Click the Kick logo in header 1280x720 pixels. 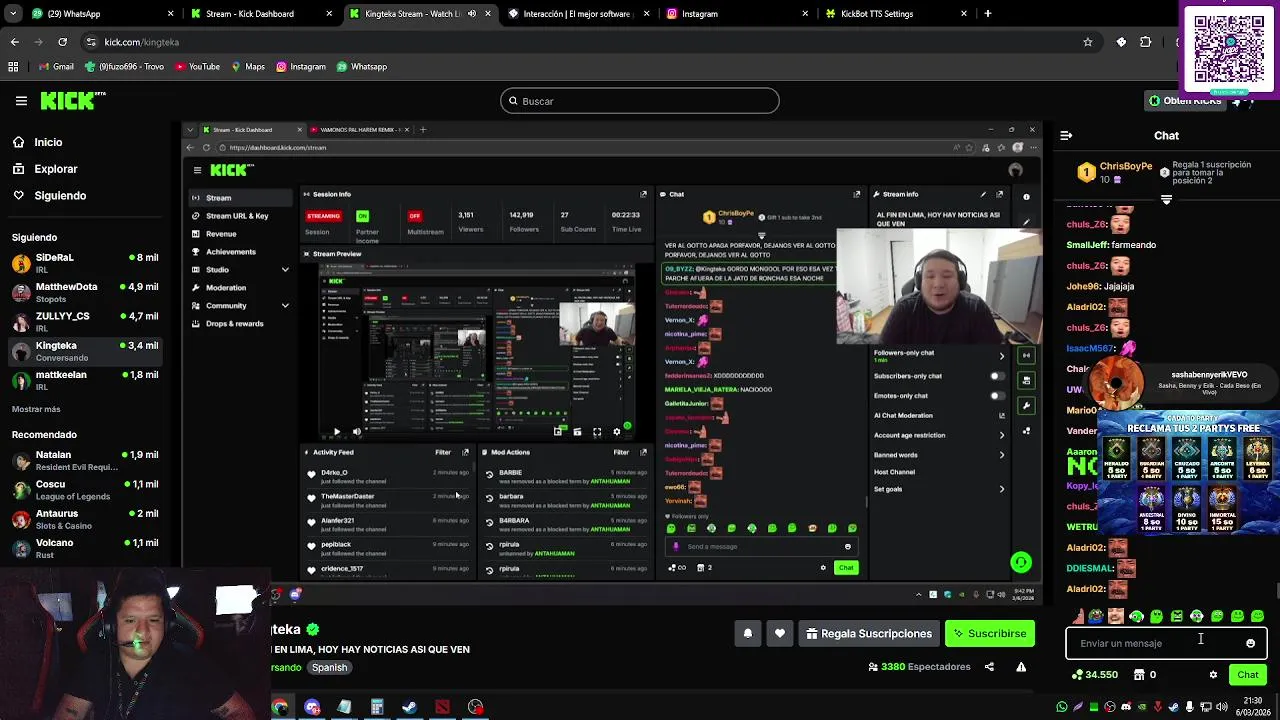(73, 100)
